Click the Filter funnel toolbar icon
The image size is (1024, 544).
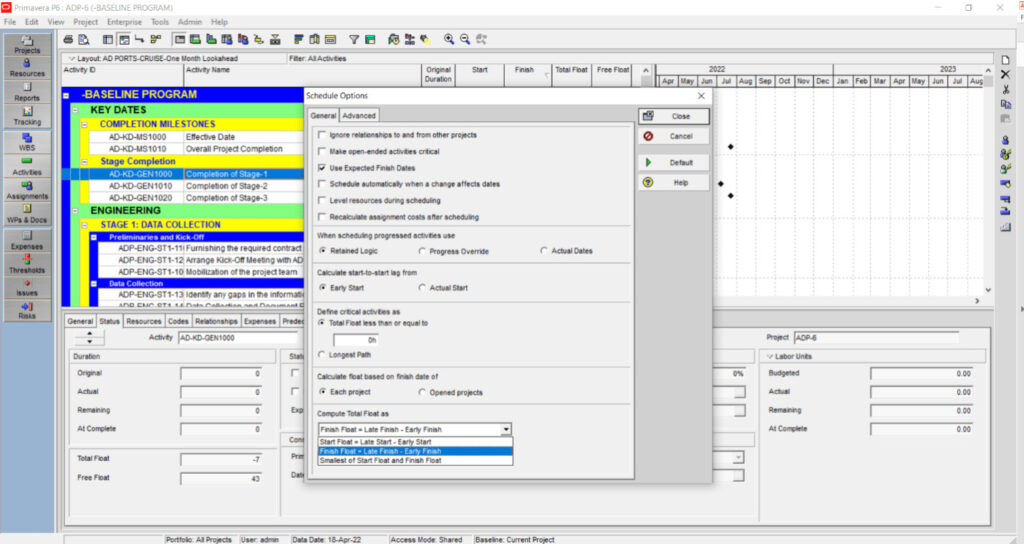click(353, 39)
